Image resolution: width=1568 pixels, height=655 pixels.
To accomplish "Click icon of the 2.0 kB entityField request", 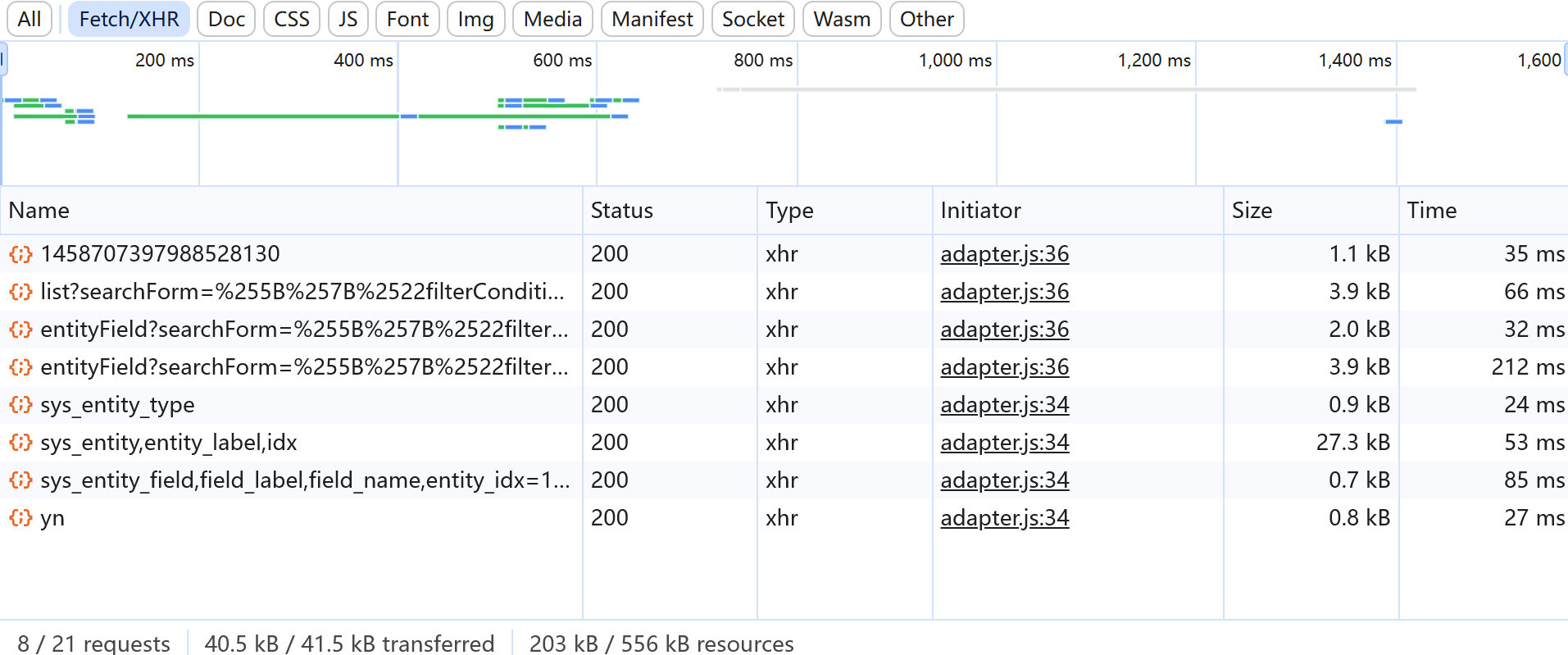I will (x=20, y=330).
